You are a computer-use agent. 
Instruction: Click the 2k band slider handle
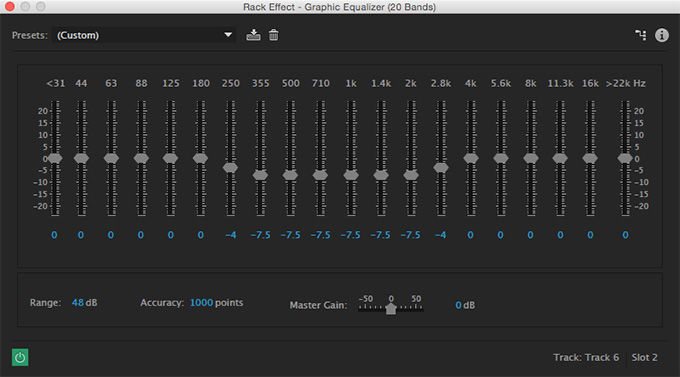pos(411,175)
